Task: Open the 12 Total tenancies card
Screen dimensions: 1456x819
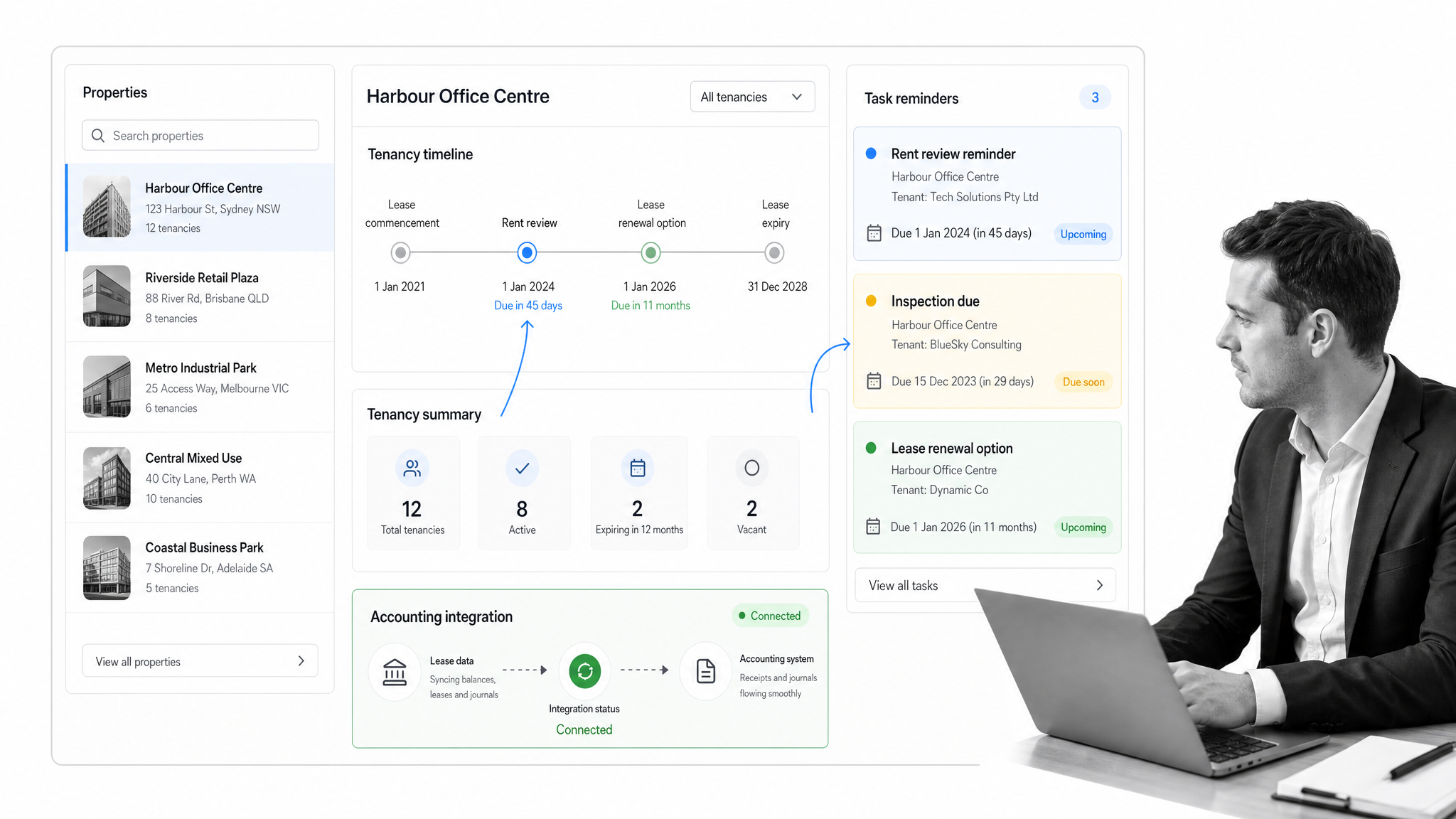Action: point(413,493)
